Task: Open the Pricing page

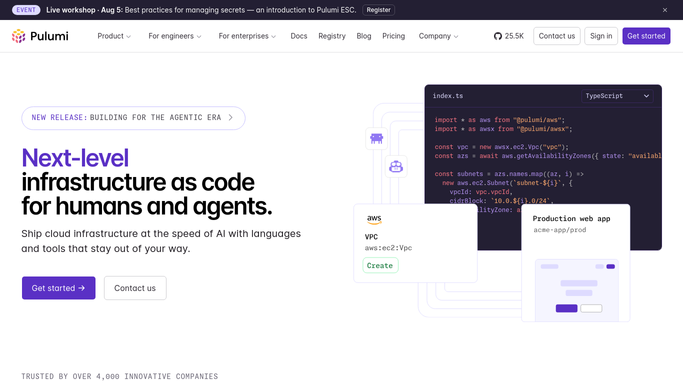Action: 393,36
